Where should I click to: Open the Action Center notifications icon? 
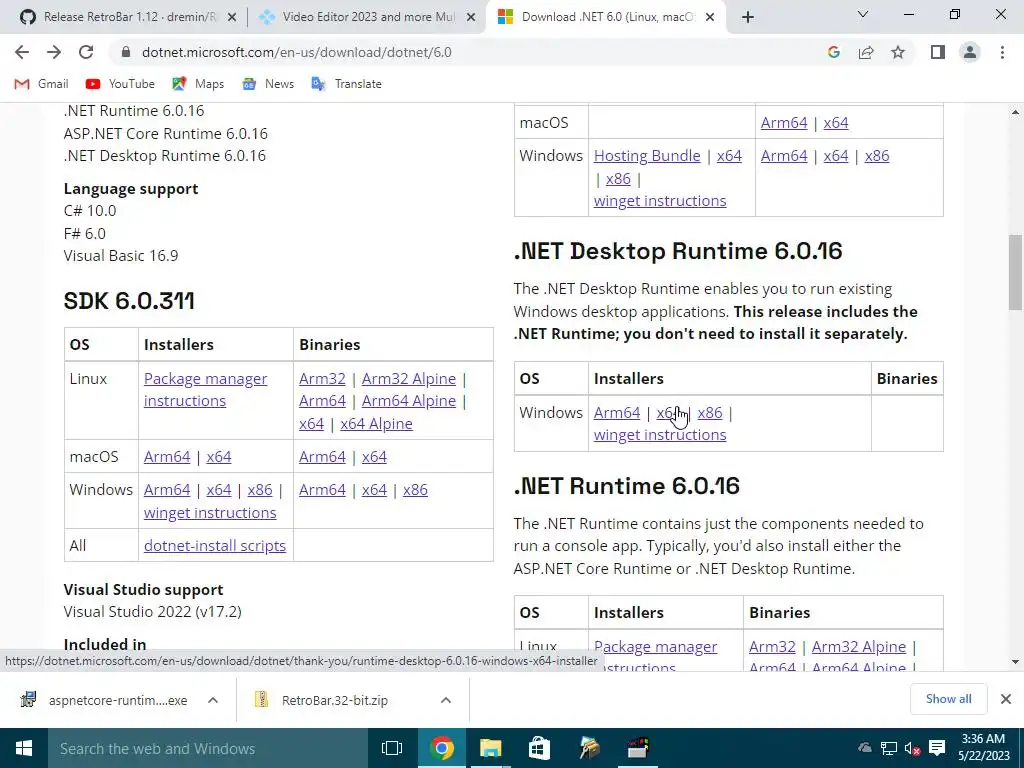click(x=937, y=748)
